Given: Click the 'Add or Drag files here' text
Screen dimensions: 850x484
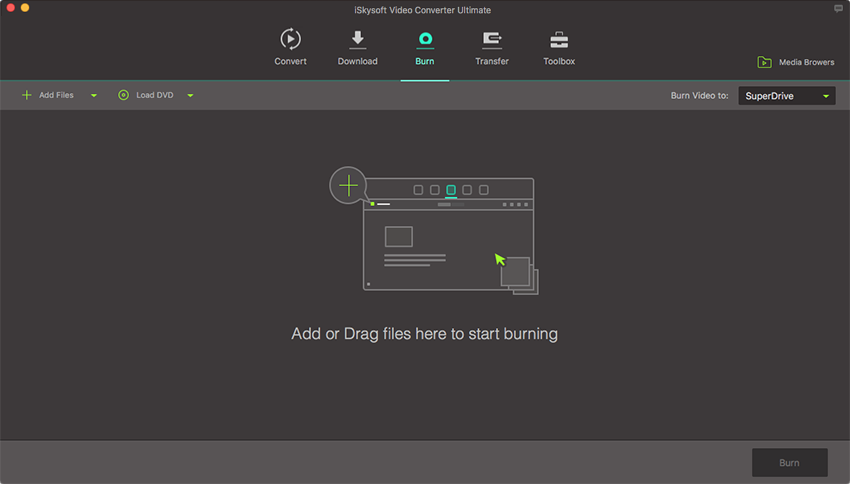Looking at the screenshot, I should pyautogui.click(x=424, y=334).
